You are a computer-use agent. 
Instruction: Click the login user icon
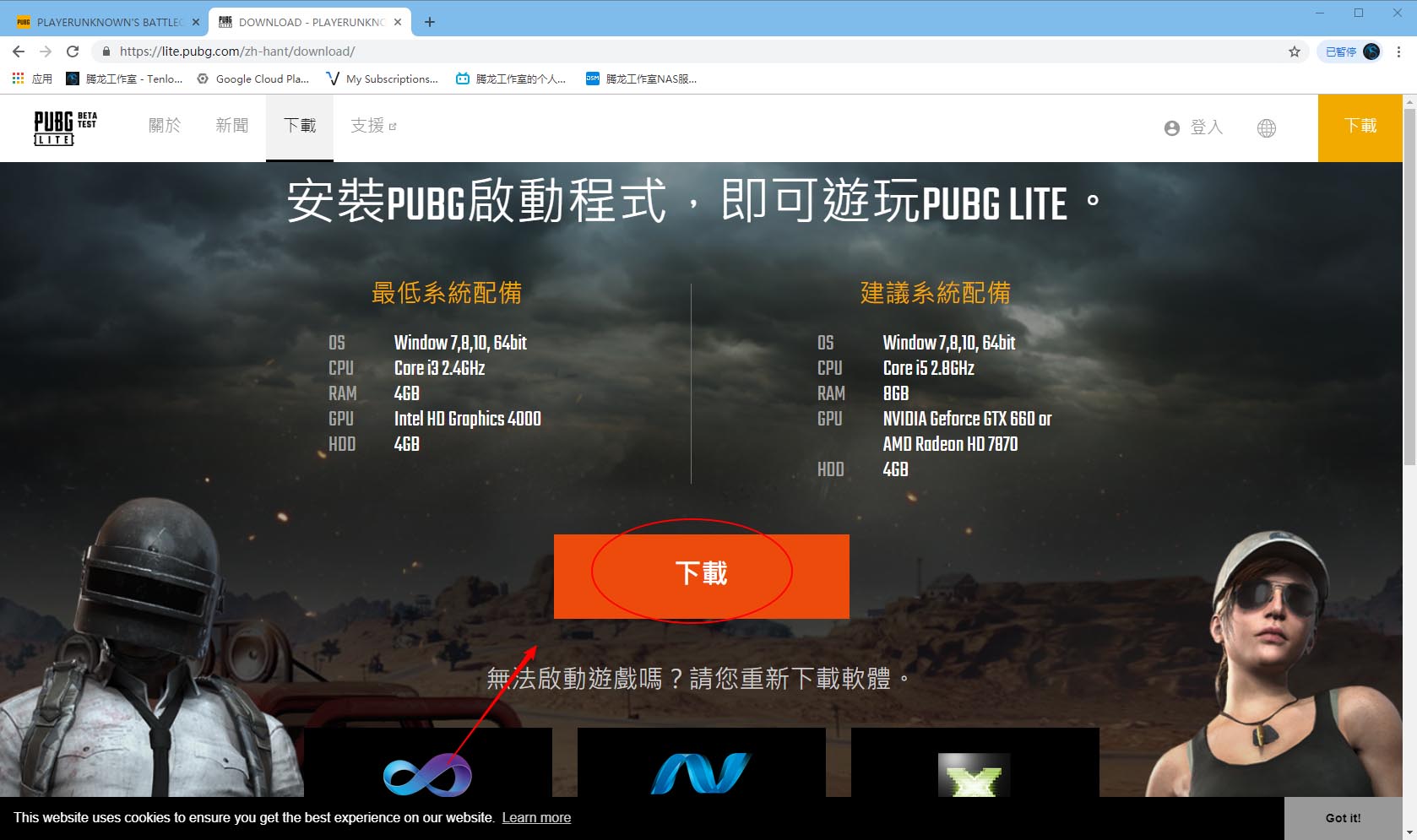click(1172, 128)
